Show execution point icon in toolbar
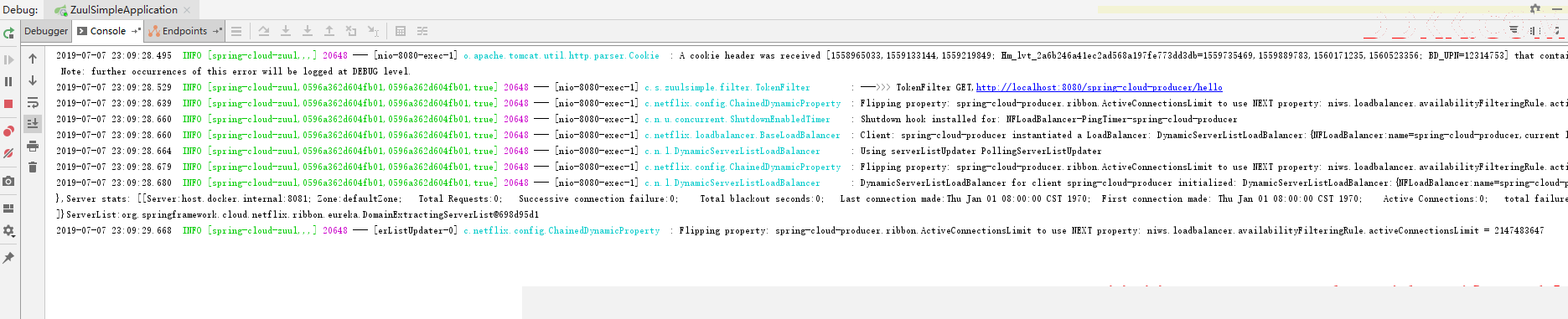This screenshot has height=319, width=1568. 236,31
